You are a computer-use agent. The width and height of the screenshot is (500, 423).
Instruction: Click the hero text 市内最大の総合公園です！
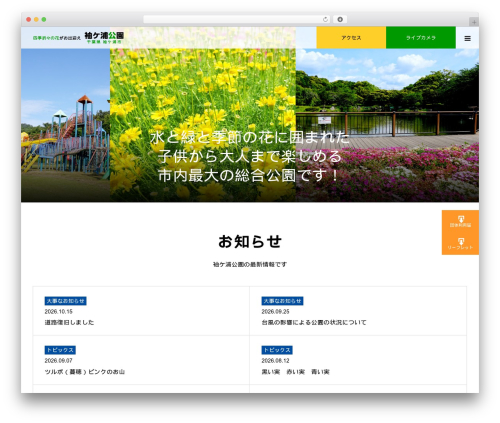249,175
